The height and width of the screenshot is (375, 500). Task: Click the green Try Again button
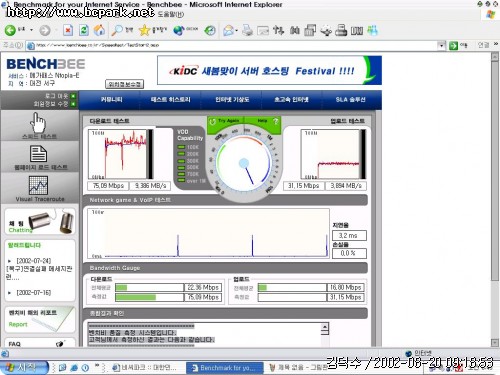226,121
